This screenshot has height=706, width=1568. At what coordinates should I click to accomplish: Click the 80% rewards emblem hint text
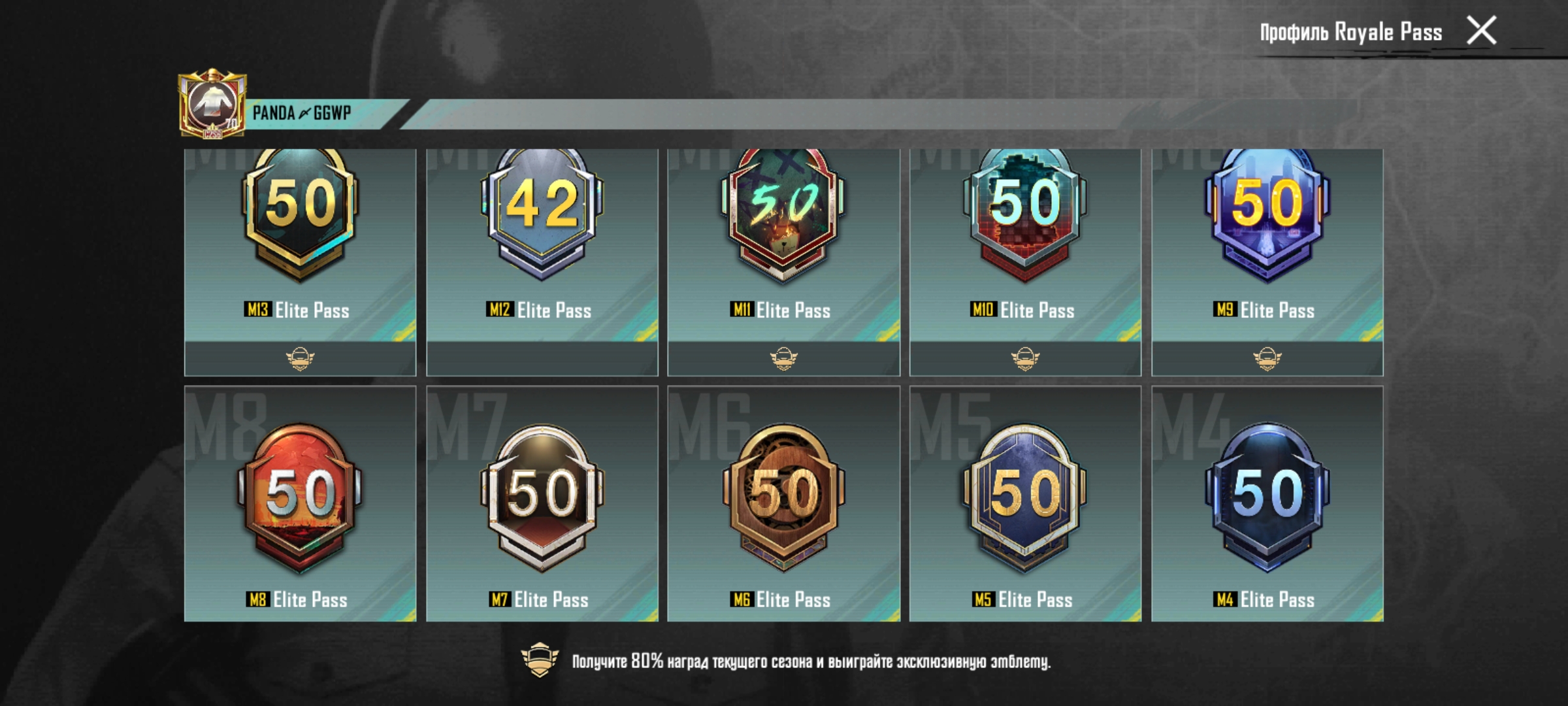(811, 662)
